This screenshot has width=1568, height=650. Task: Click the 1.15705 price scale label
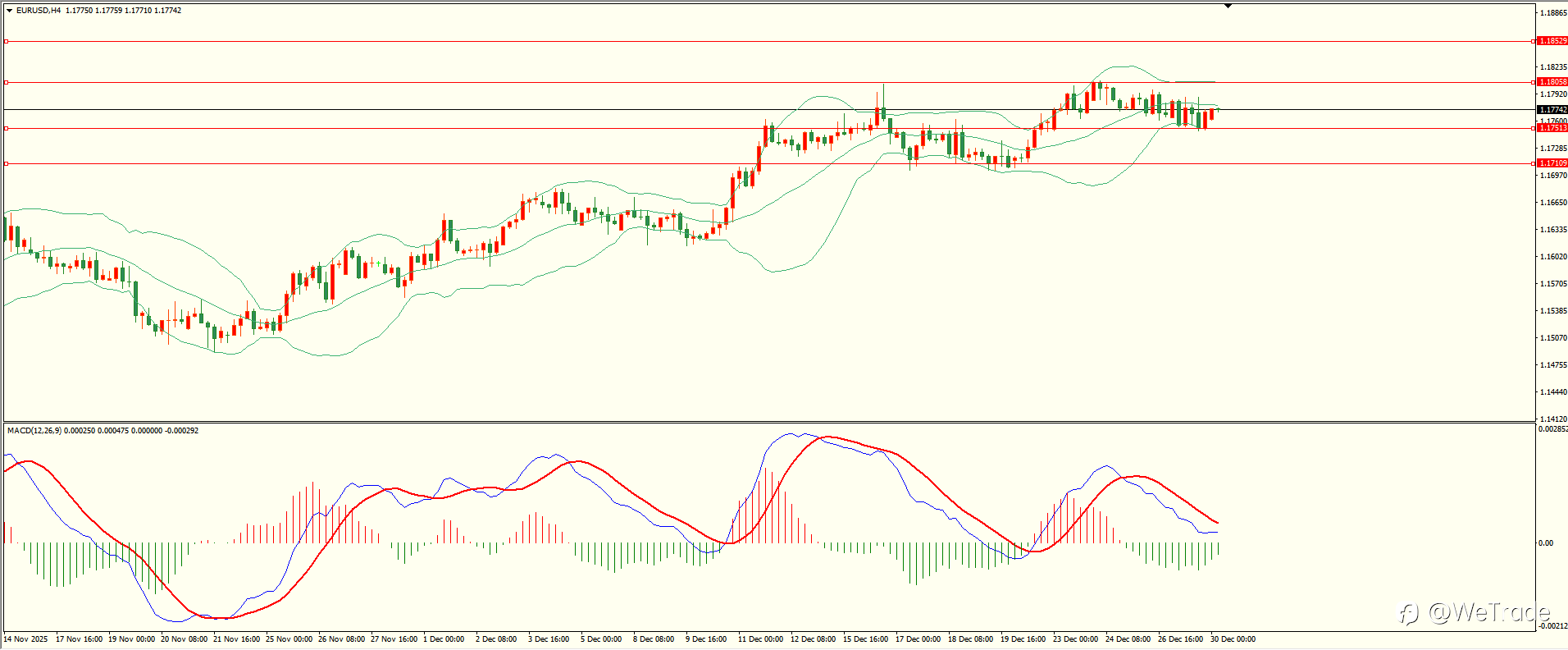(x=1553, y=284)
